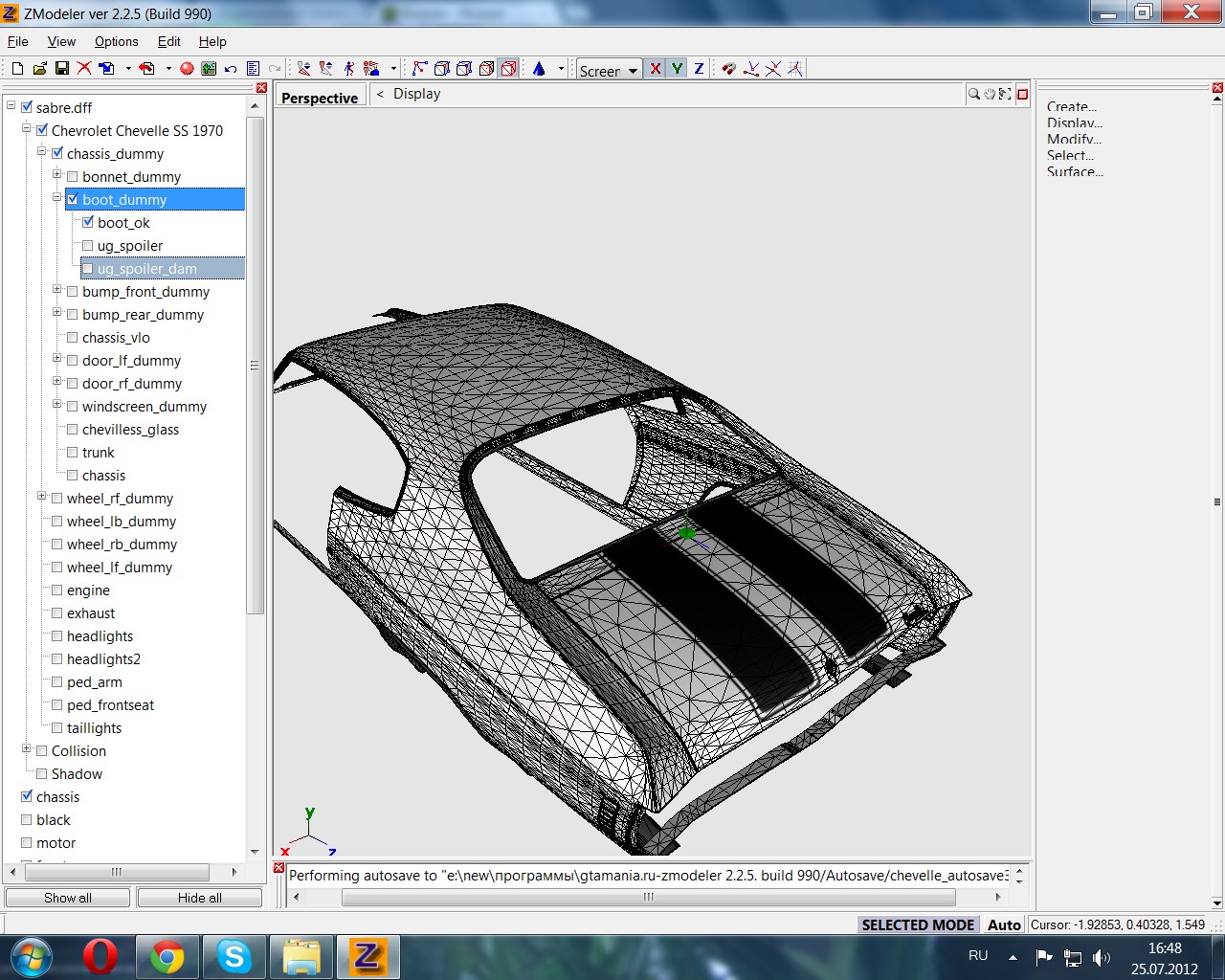
Task: Collapse the Chevrolet Chevelle SS 1970 node
Action: pos(26,129)
